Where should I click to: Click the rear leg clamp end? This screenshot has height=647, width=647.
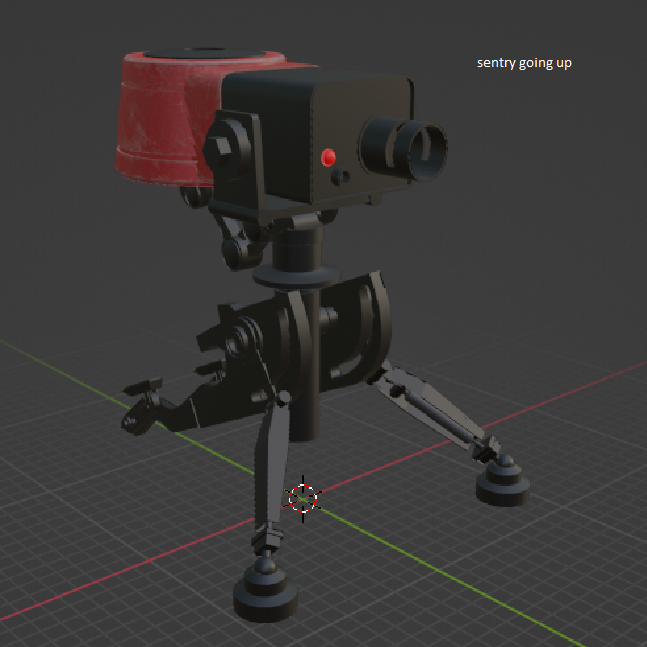(140, 409)
